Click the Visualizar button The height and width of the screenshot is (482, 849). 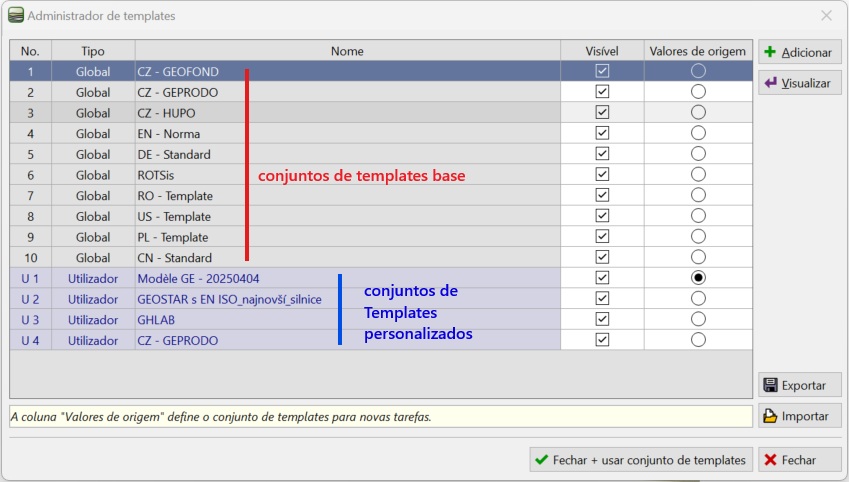799,83
